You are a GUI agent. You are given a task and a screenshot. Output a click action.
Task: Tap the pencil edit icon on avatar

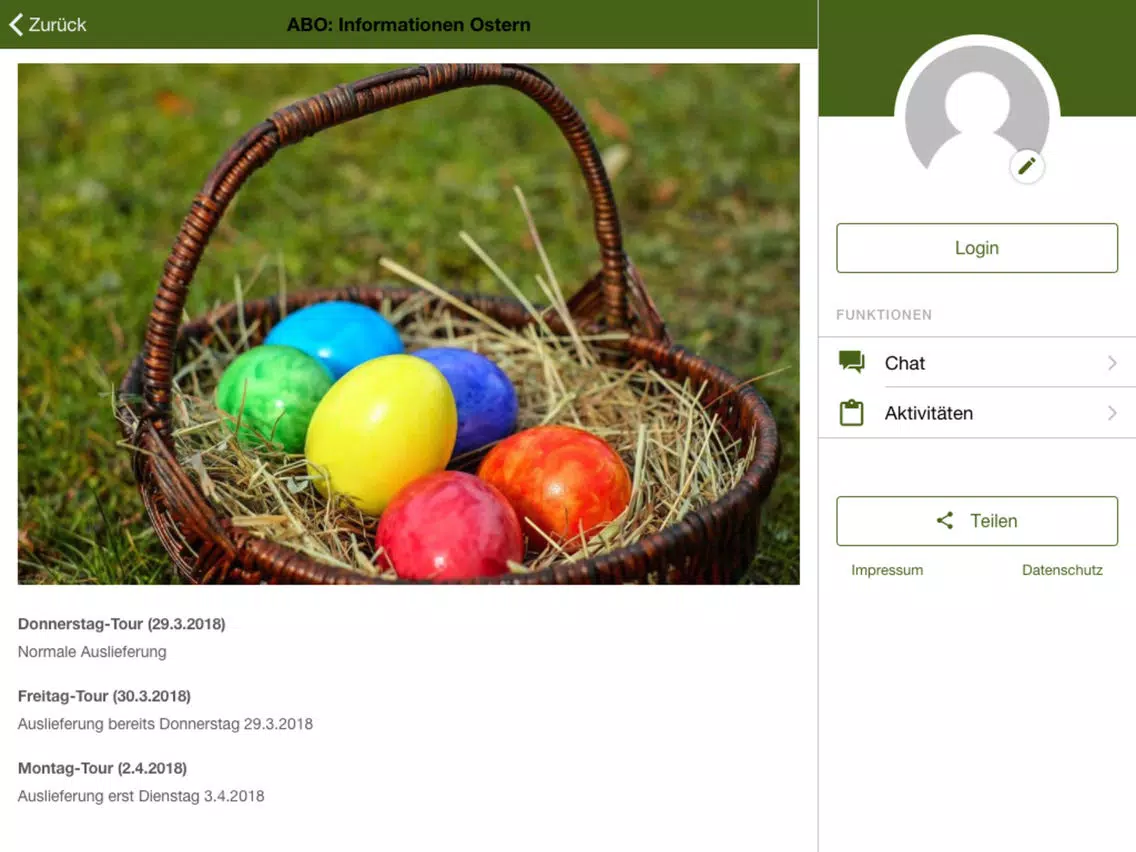point(1027,167)
